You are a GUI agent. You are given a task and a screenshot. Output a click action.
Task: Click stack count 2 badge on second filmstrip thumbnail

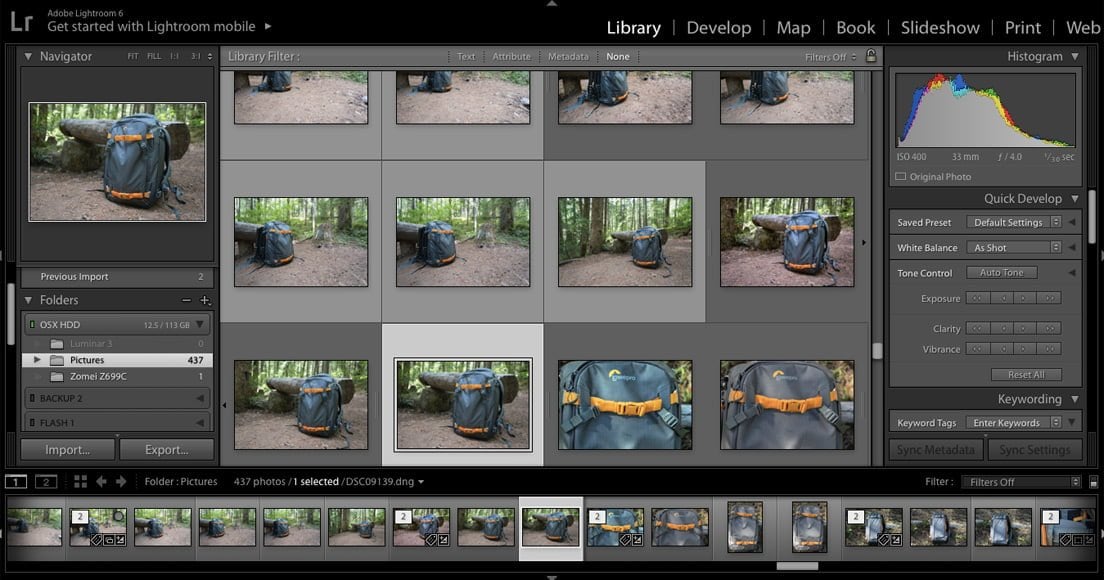pyautogui.click(x=80, y=517)
